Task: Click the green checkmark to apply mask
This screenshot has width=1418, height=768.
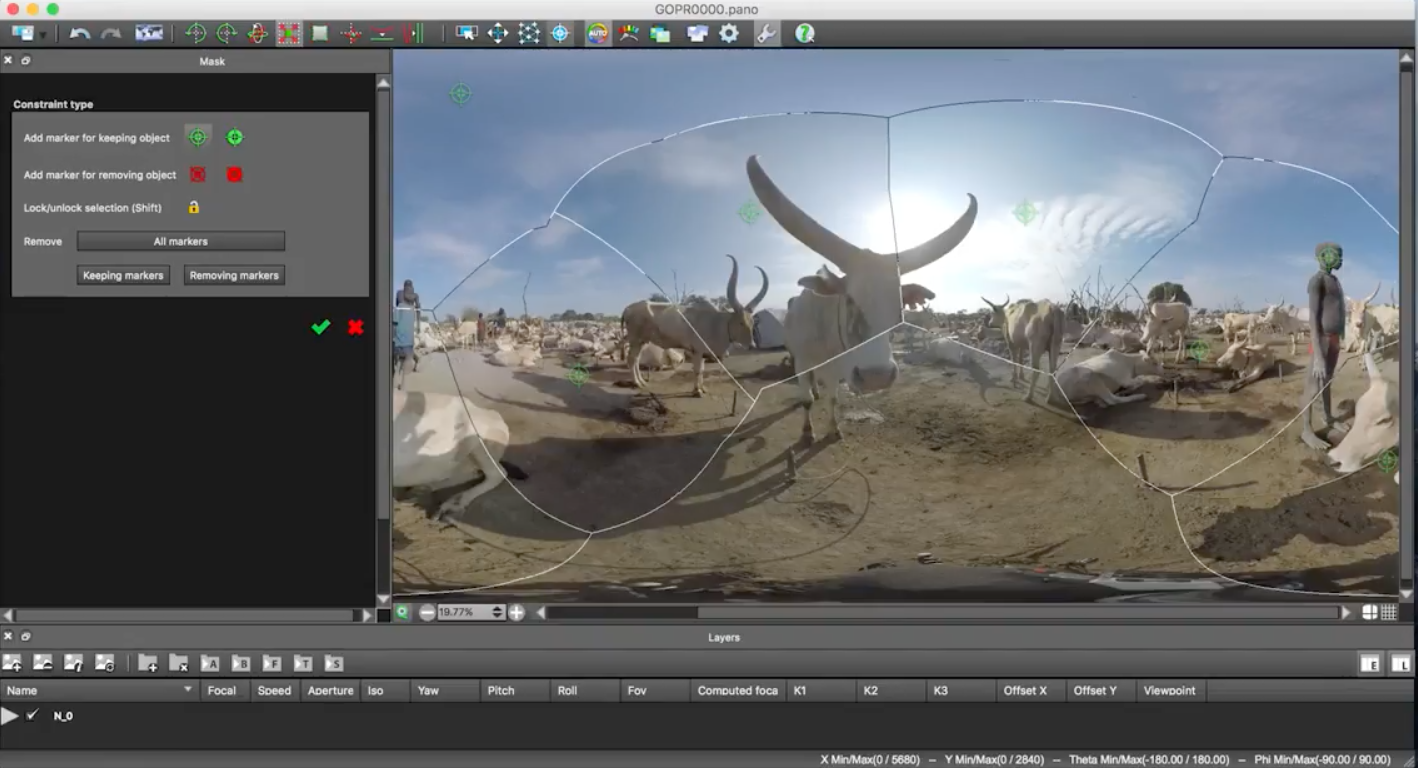Action: pyautogui.click(x=320, y=327)
